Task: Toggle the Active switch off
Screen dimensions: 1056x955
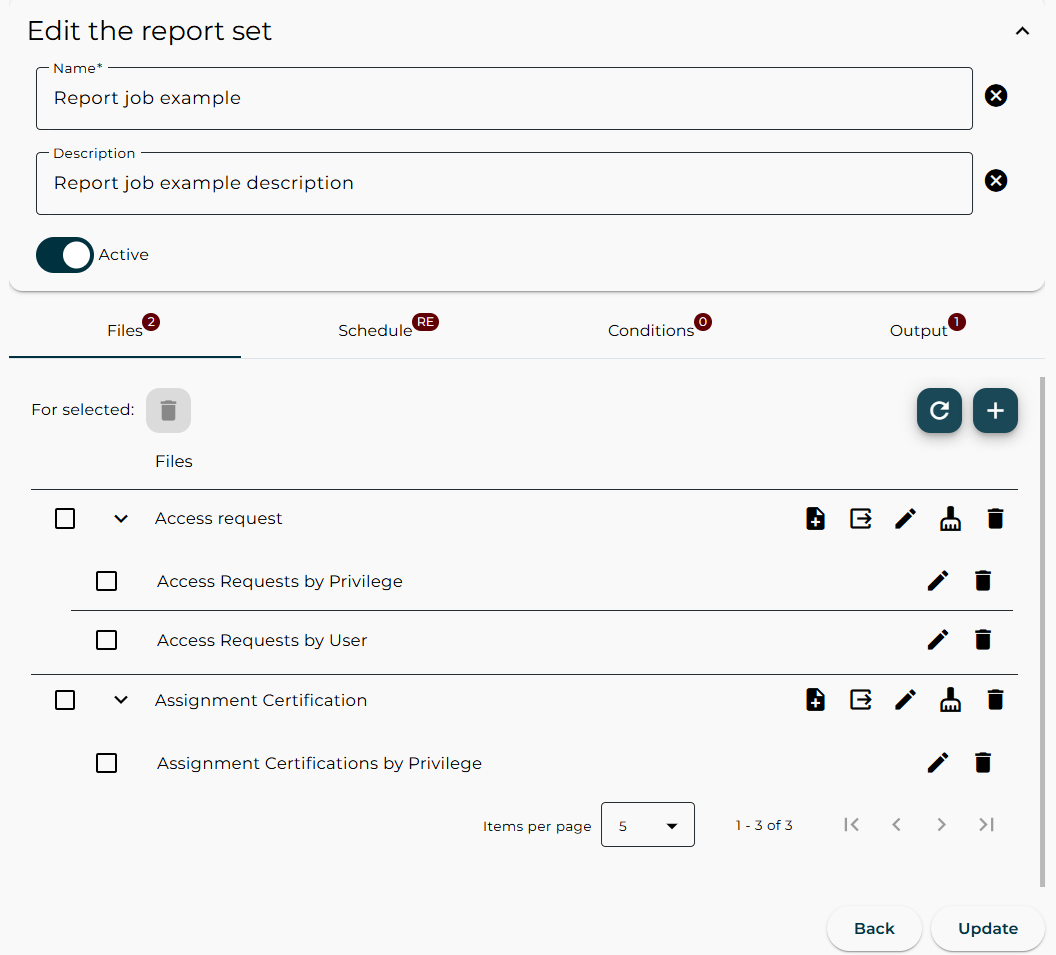Action: click(x=64, y=255)
